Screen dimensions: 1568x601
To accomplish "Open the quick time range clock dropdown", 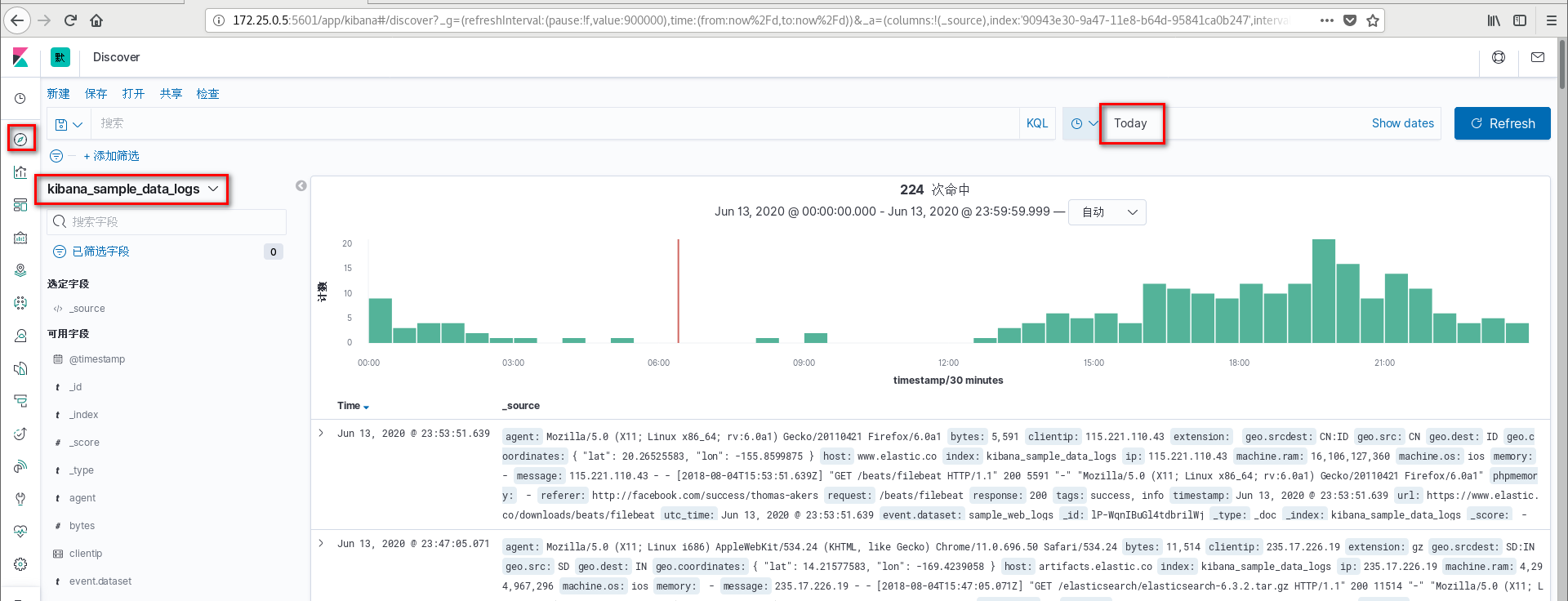I will point(1083,123).
